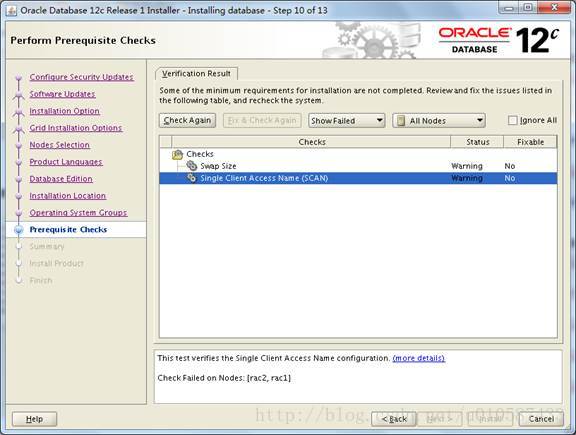
Task: Click Warning status of SCAN row
Action: click(467, 178)
